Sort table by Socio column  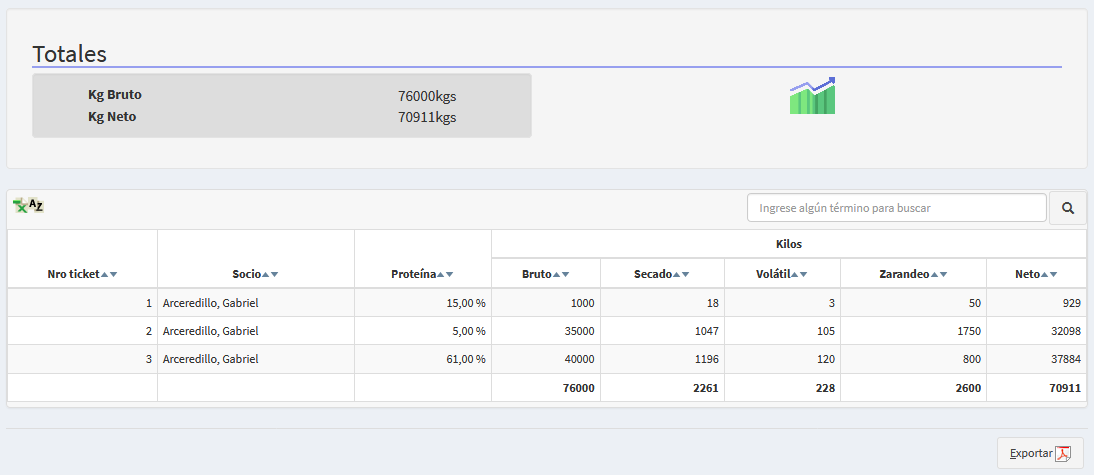pyautogui.click(x=255, y=274)
